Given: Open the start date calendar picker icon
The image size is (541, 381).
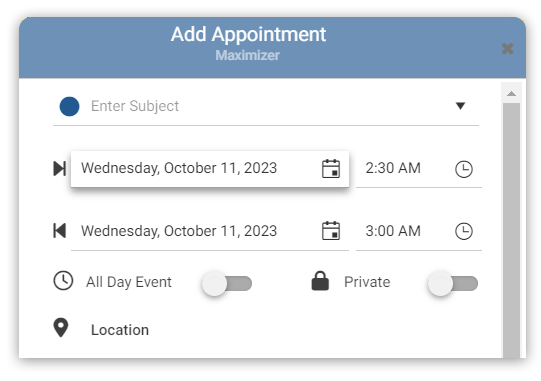Looking at the screenshot, I should 331,169.
